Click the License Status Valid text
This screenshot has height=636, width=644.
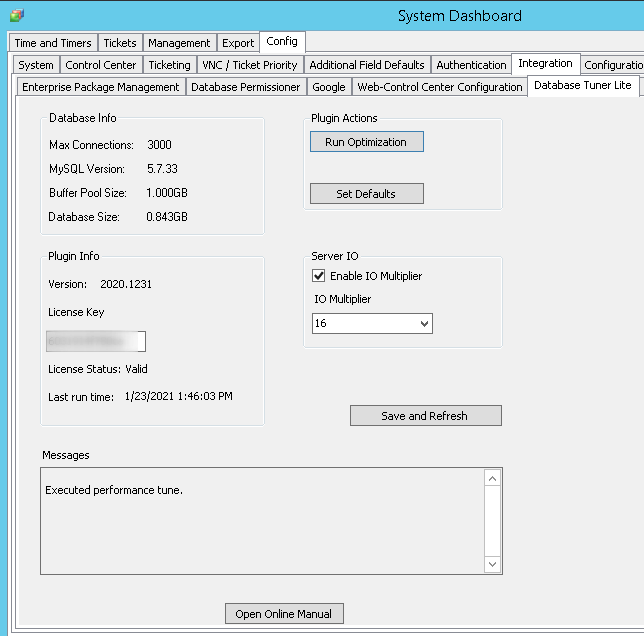pyautogui.click(x=136, y=369)
